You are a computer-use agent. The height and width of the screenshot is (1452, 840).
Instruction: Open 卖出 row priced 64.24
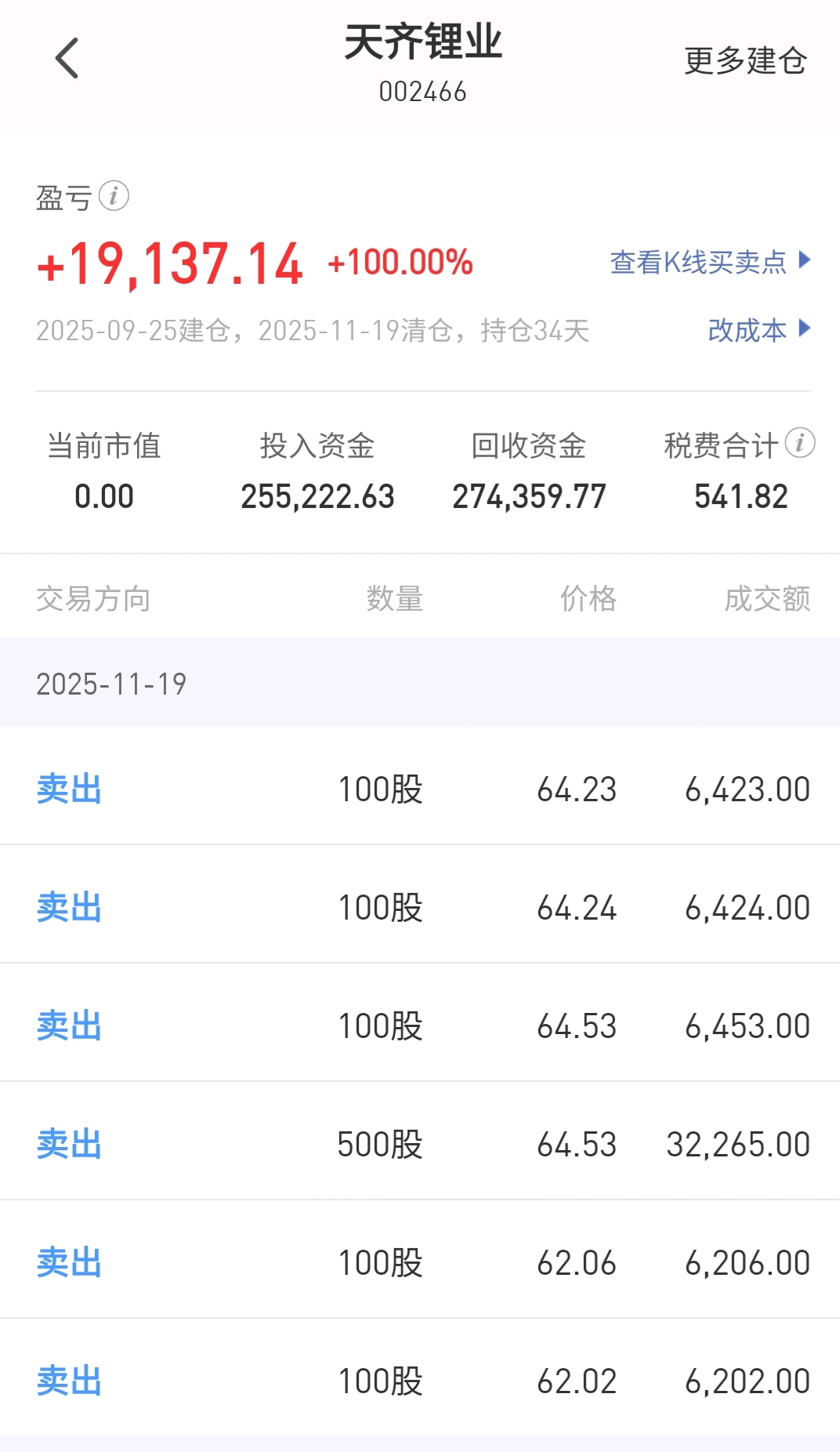tap(420, 905)
